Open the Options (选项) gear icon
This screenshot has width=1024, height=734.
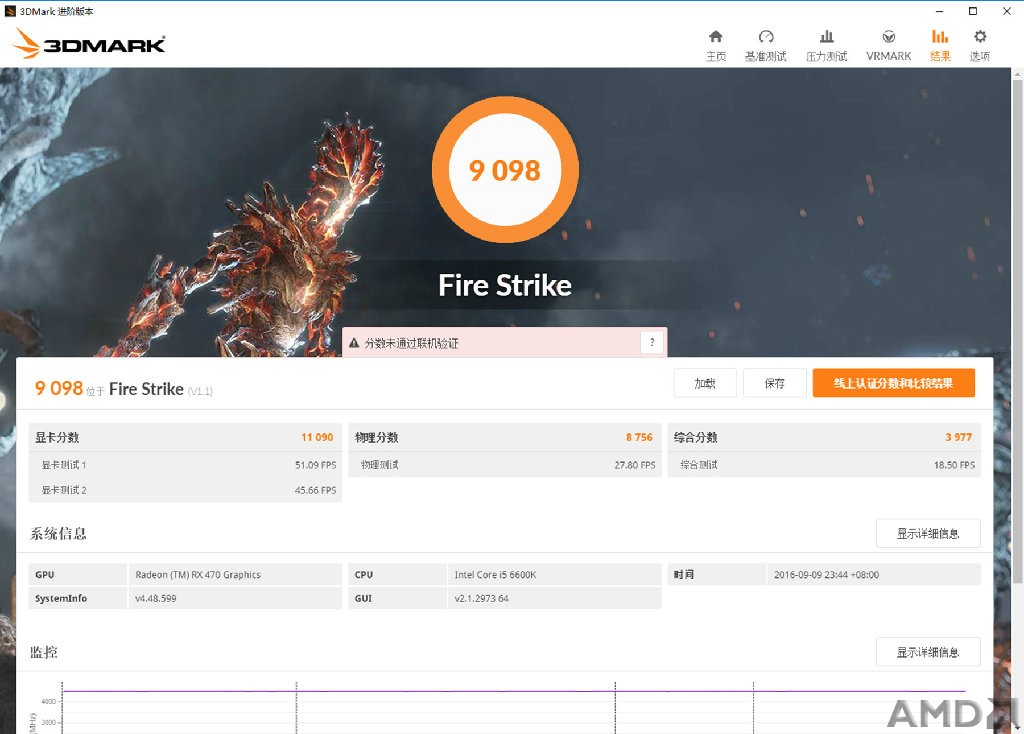[980, 37]
